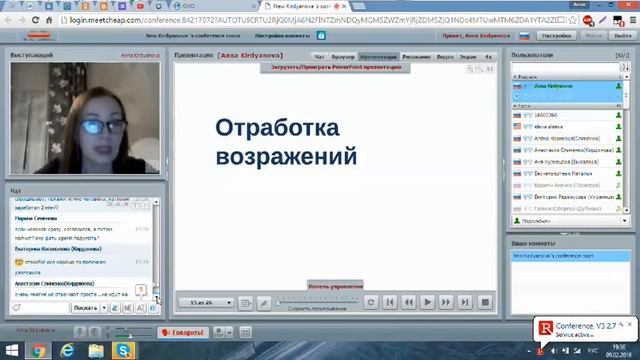The image size is (640, 360).
Task: Click the replay loop icon
Action: tap(371, 302)
